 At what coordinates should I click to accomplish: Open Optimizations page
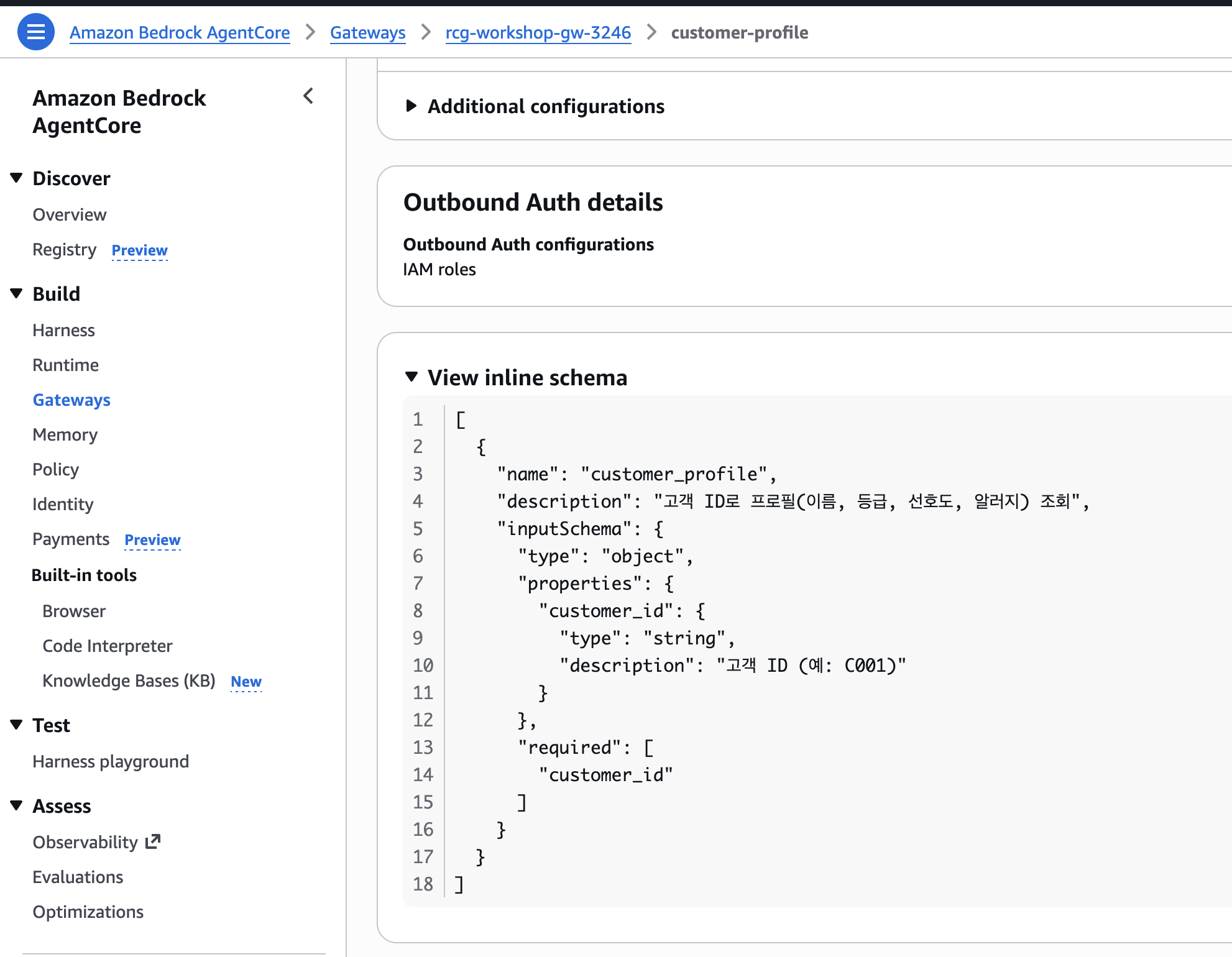[88, 912]
